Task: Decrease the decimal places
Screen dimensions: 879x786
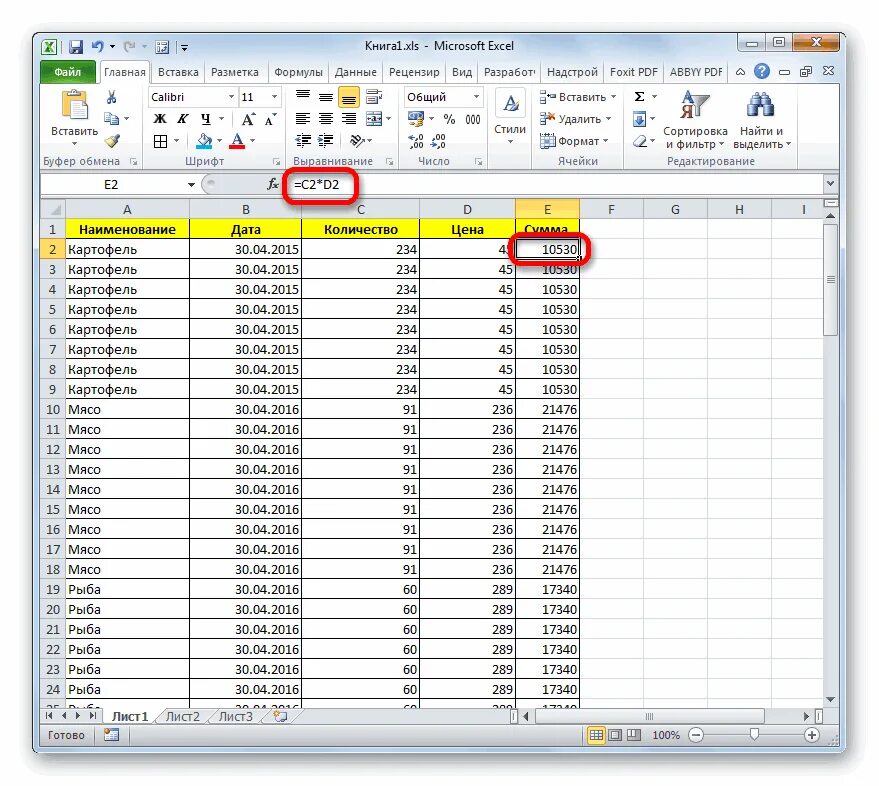Action: point(438,141)
